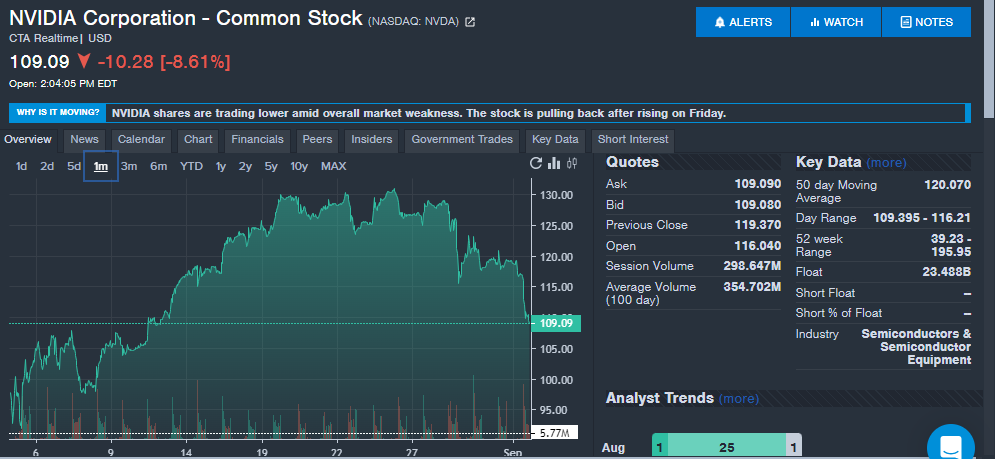Click the chart refresh icon

point(536,164)
